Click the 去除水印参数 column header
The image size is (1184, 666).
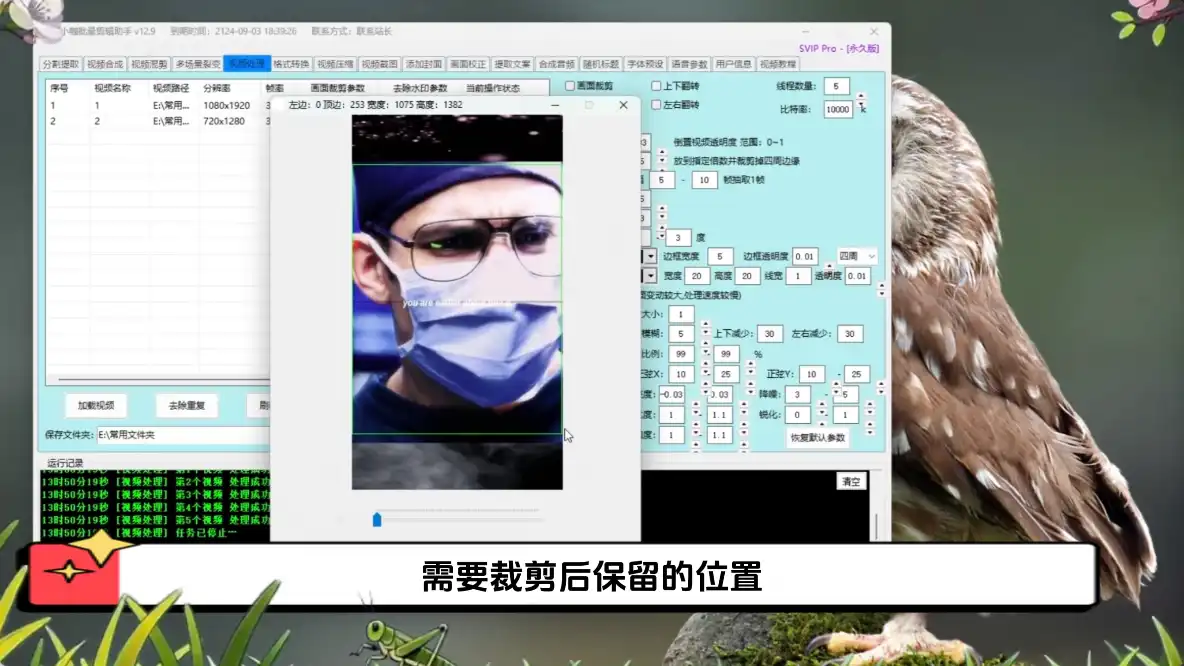click(x=420, y=88)
